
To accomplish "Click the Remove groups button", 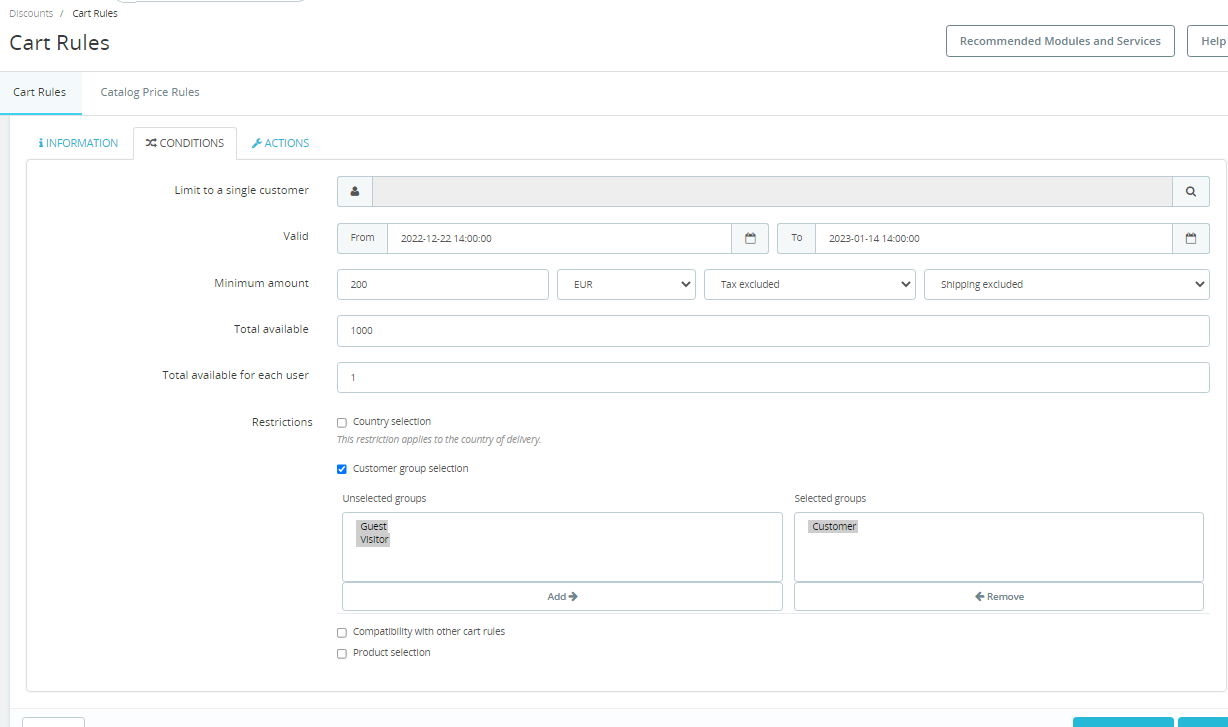I will [x=999, y=596].
